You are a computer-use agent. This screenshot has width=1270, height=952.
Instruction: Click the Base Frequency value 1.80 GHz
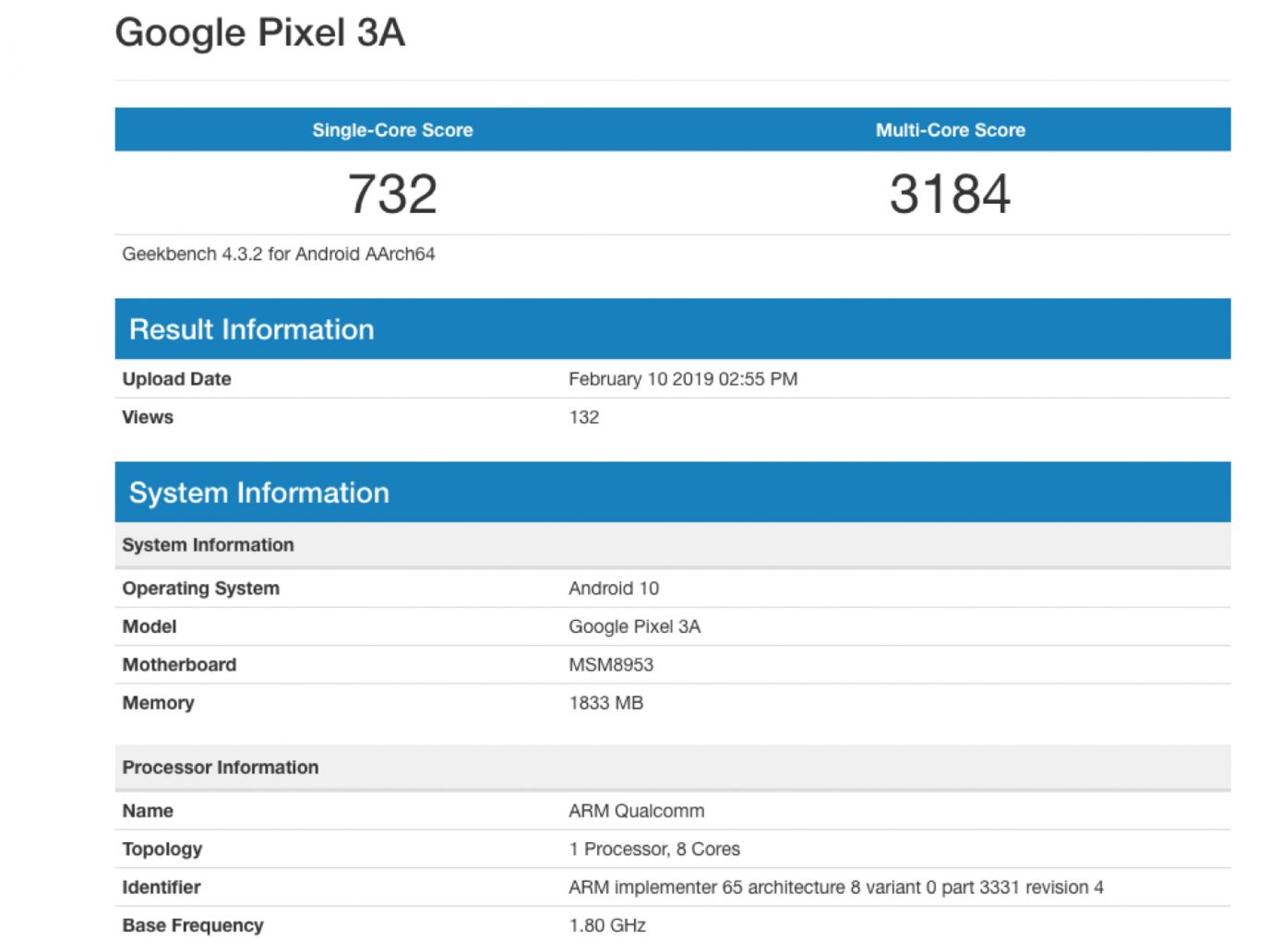pos(606,925)
